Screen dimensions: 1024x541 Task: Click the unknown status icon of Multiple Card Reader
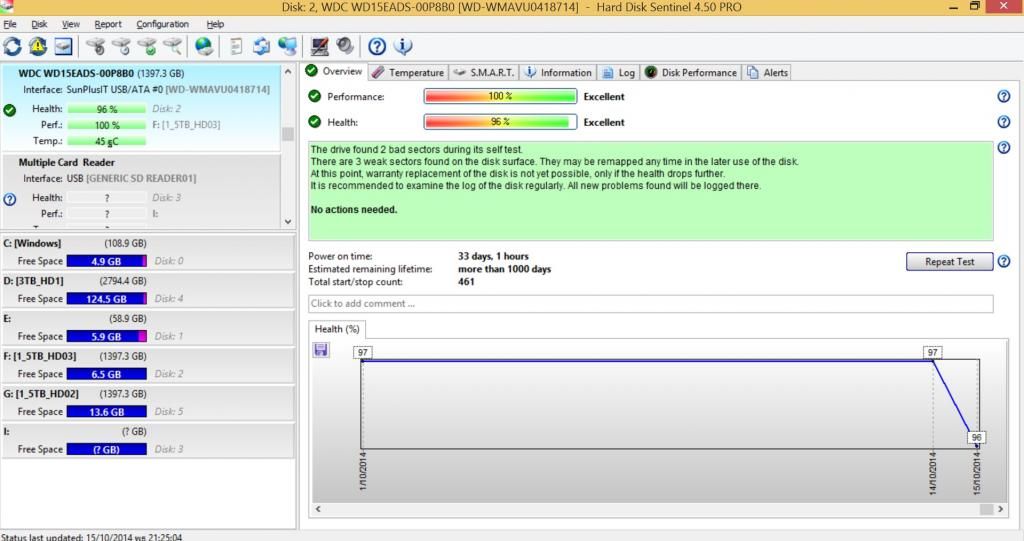(x=10, y=199)
